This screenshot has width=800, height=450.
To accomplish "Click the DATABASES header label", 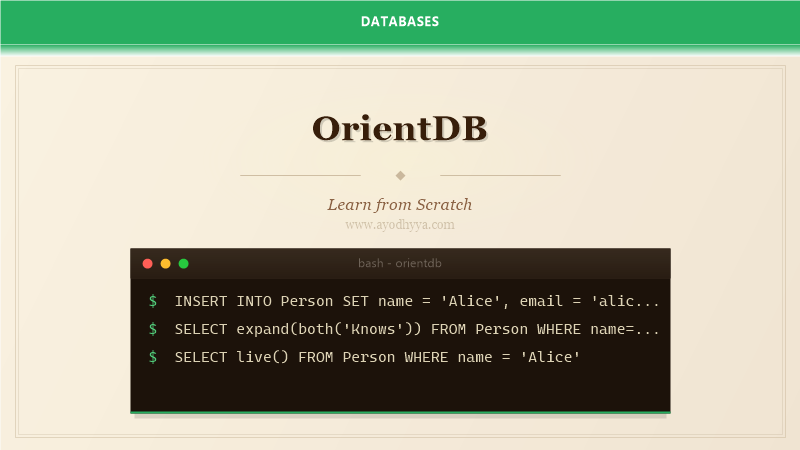I will (x=400, y=21).
